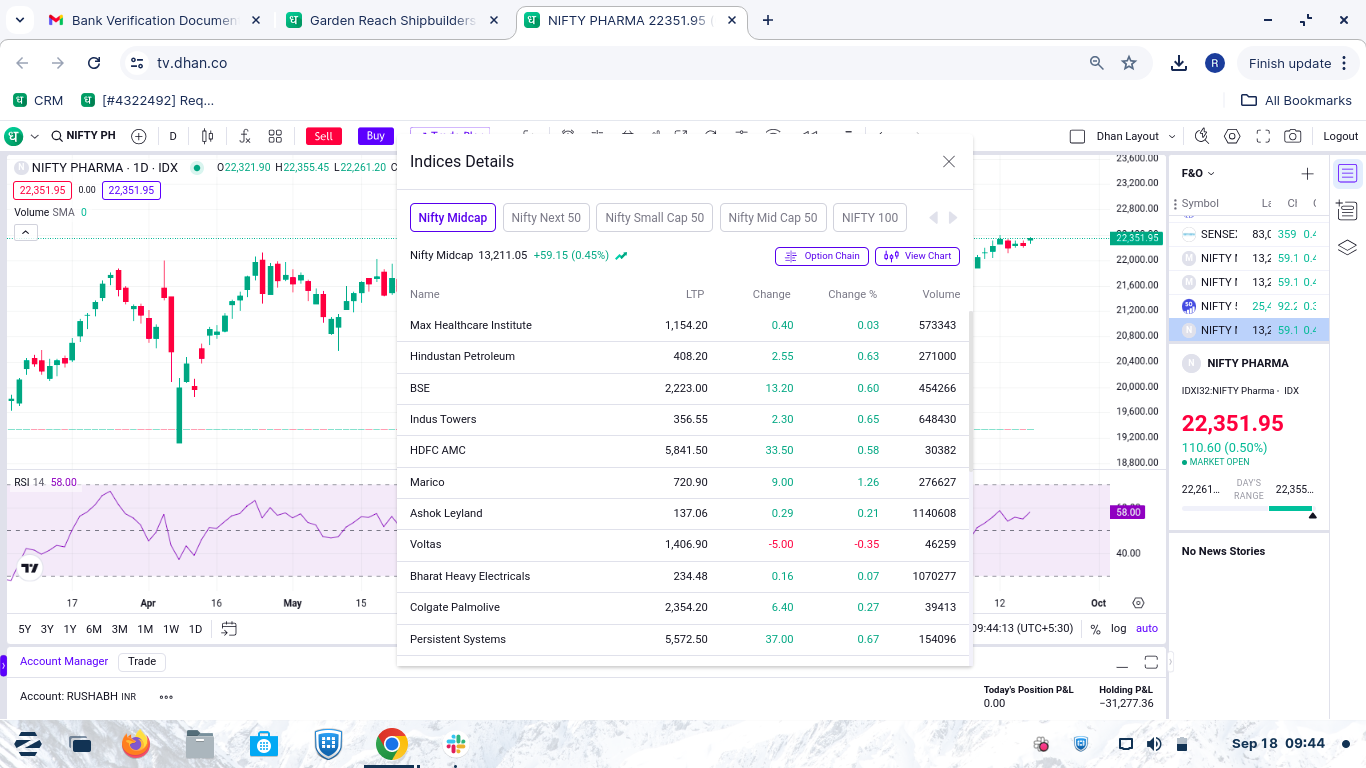Select the 6M time range
The image size is (1366, 768).
[x=94, y=629]
